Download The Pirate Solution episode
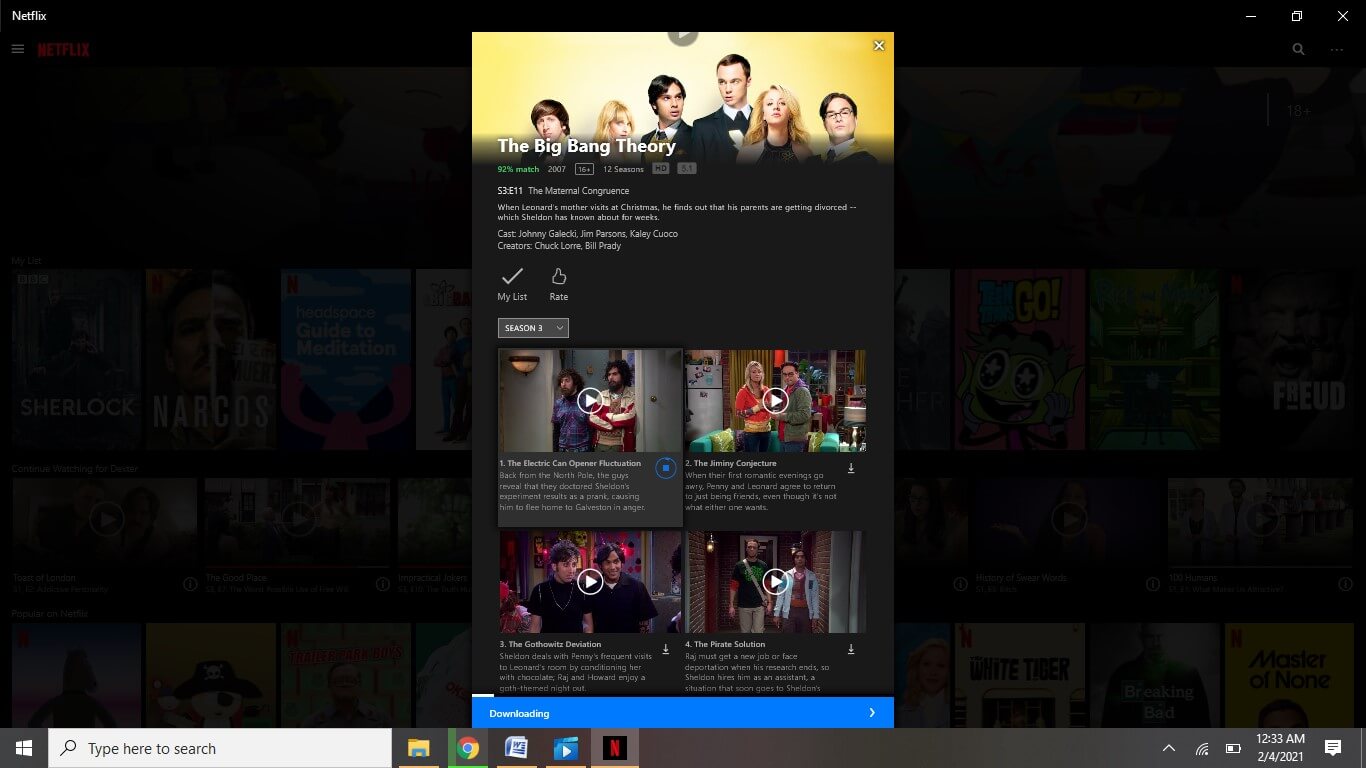 (x=851, y=649)
